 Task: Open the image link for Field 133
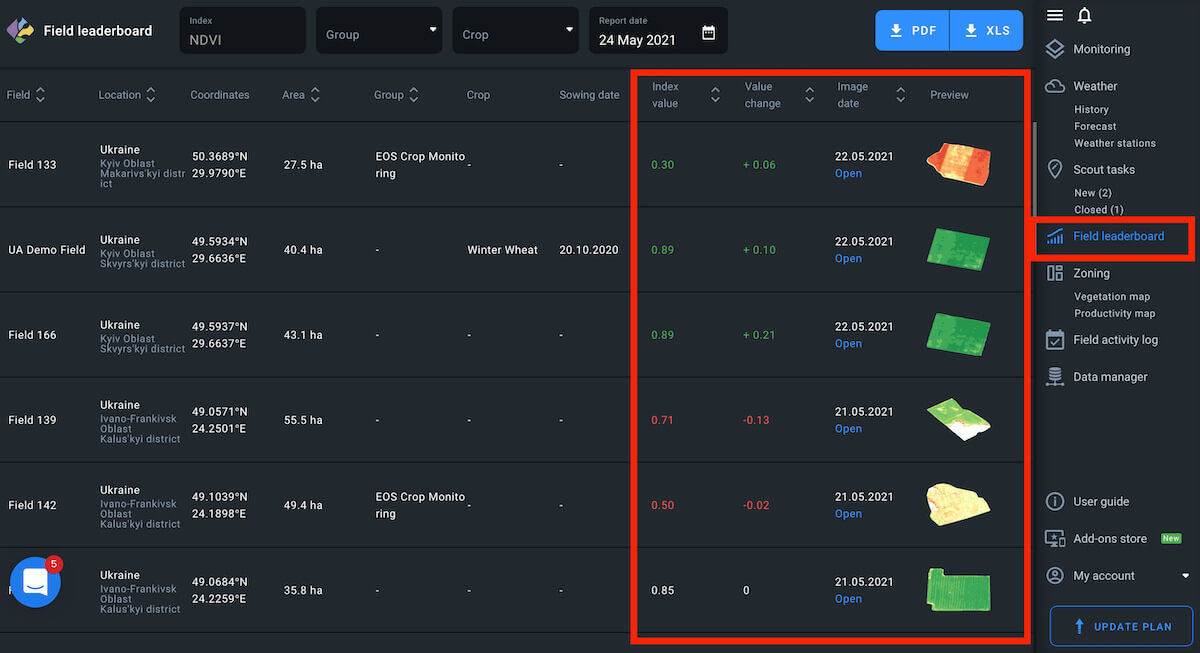click(x=848, y=174)
